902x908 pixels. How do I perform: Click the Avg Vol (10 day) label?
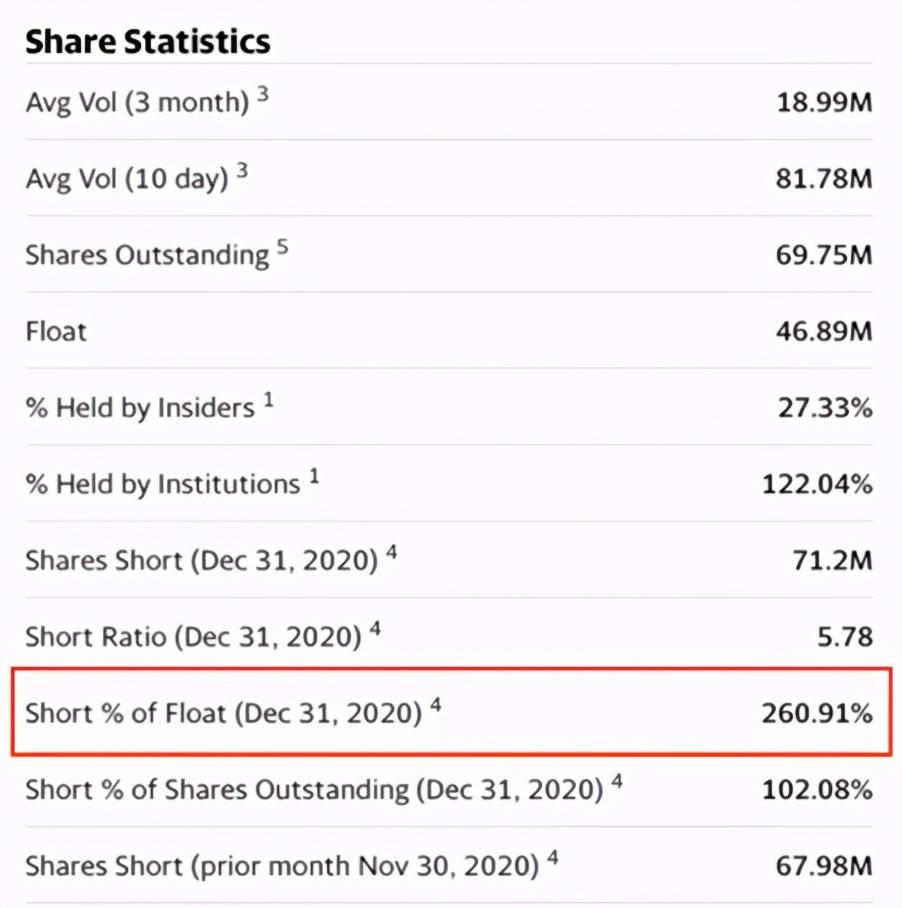tap(127, 179)
